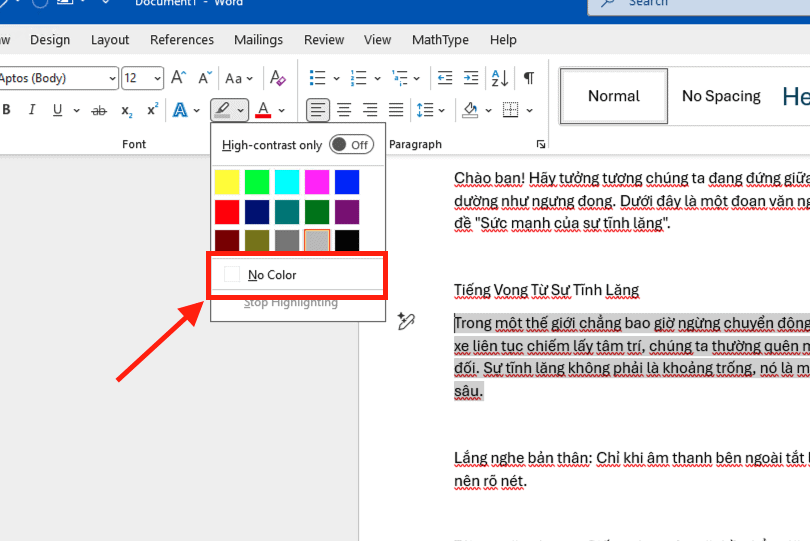Viewport: 810px width, 541px height.
Task: Pick the bright green highlight color
Action: click(x=257, y=182)
